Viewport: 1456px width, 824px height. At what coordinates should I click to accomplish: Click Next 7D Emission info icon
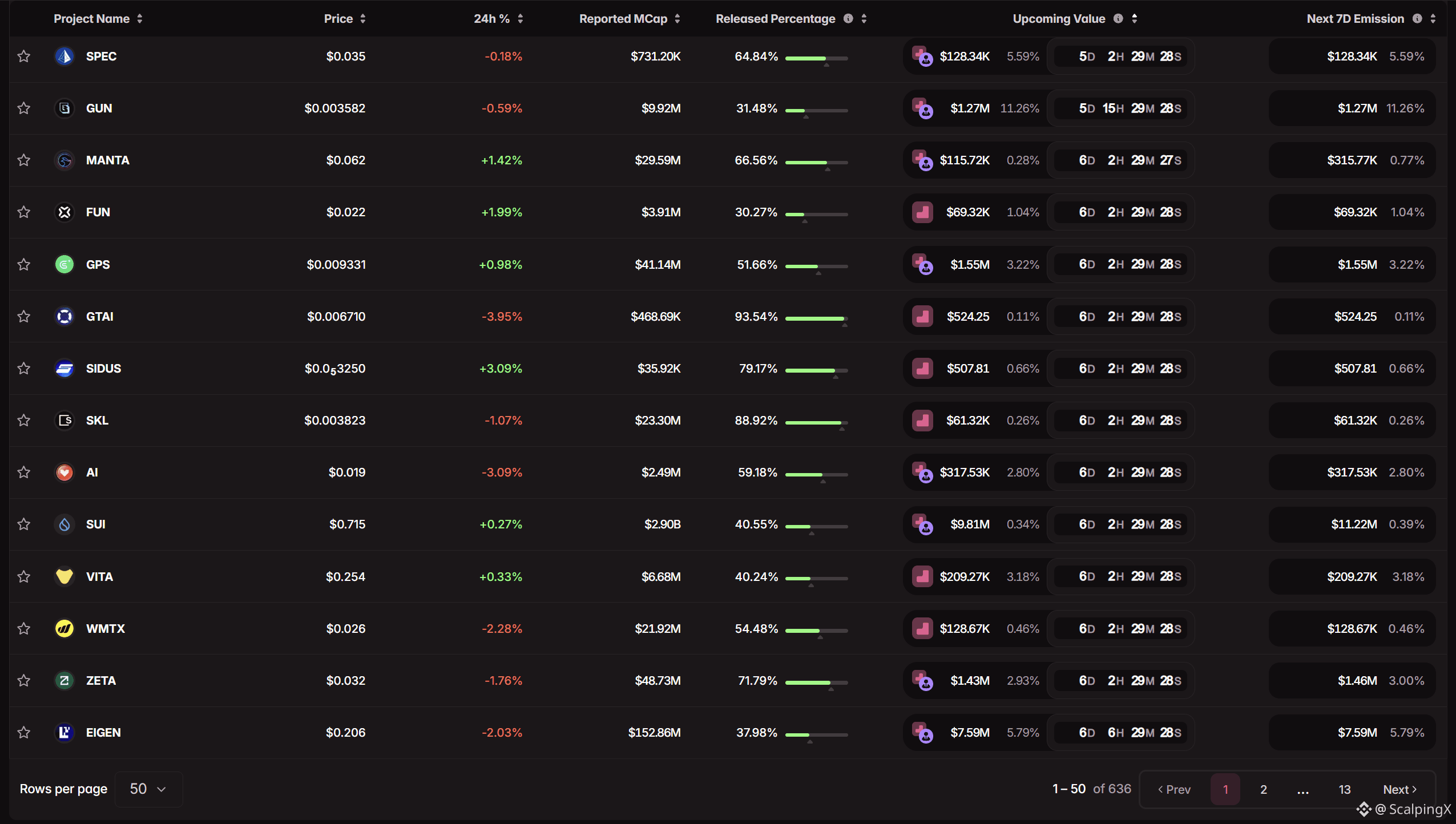click(1417, 18)
